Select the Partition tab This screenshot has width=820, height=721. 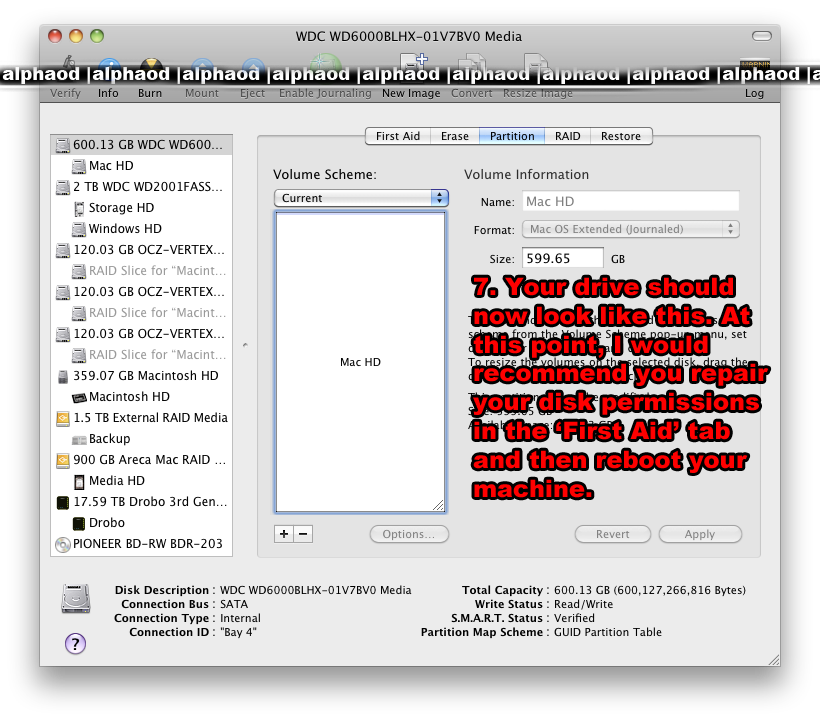coord(512,136)
